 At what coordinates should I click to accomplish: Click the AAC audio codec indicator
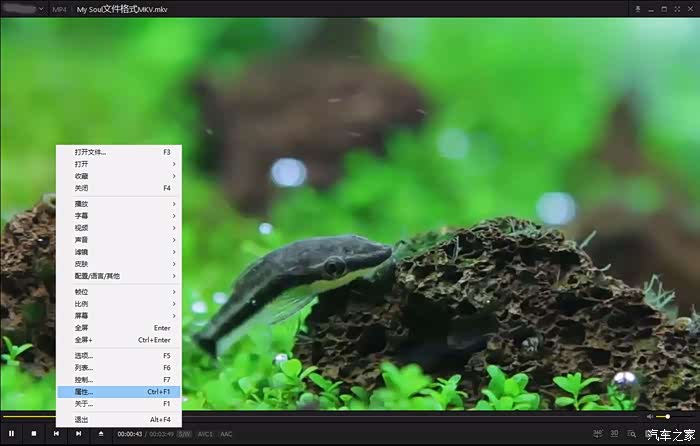point(226,434)
